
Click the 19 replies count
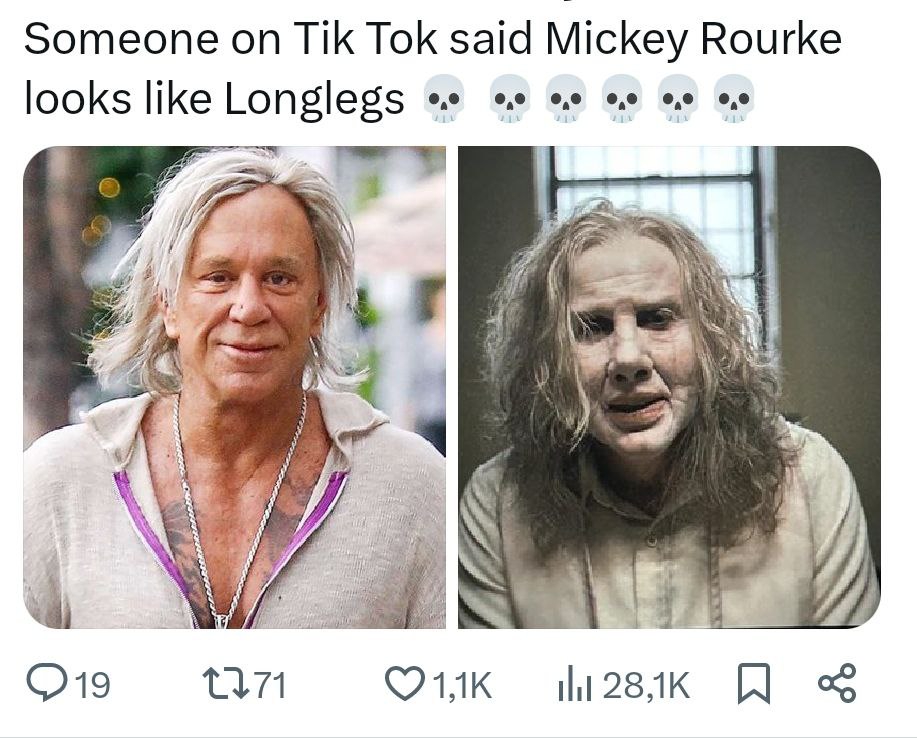point(93,684)
